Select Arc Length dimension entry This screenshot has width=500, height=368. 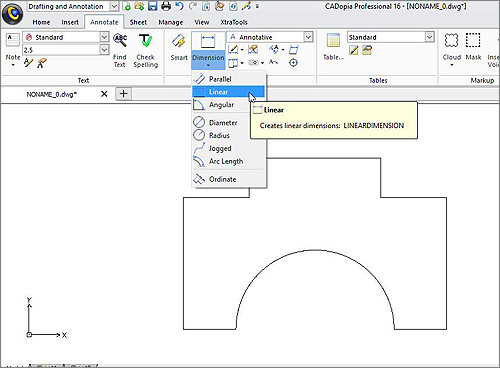[229, 161]
